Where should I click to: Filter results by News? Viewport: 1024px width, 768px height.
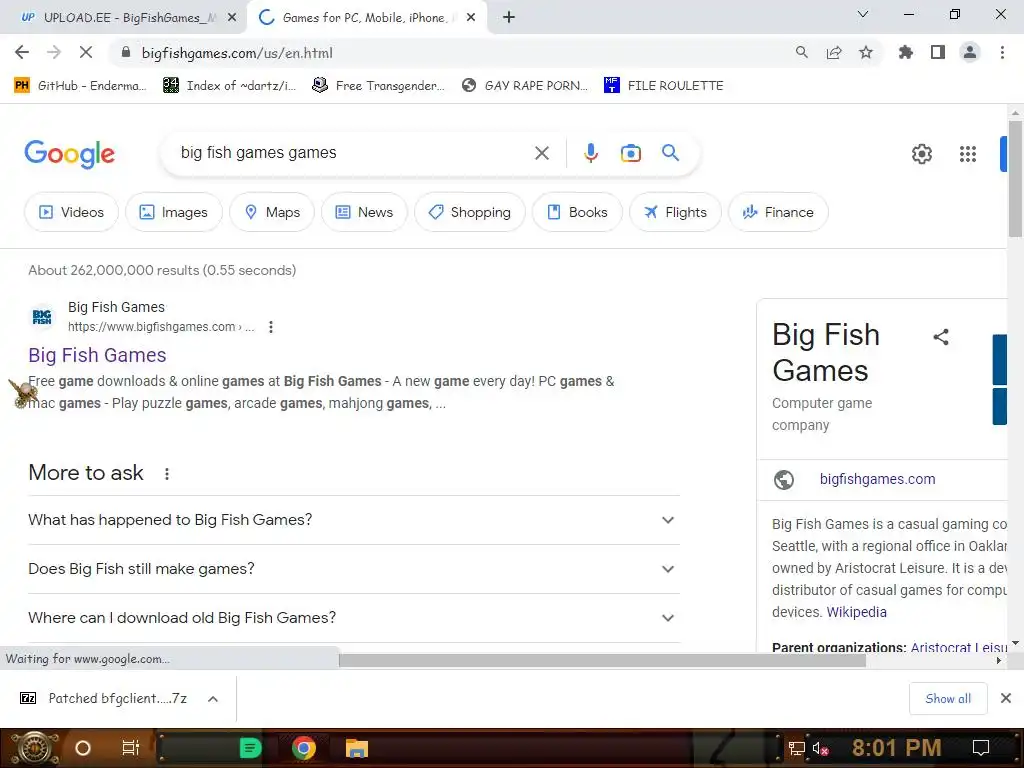point(364,212)
